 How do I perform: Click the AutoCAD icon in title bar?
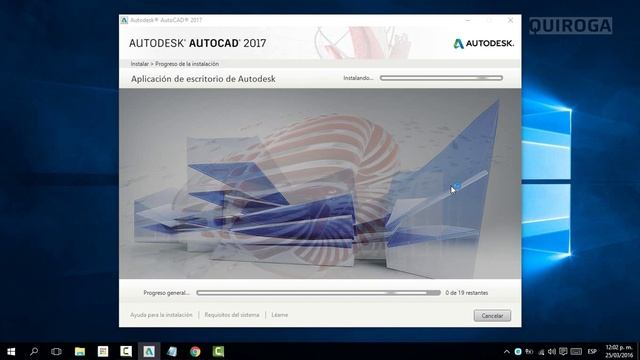(124, 20)
